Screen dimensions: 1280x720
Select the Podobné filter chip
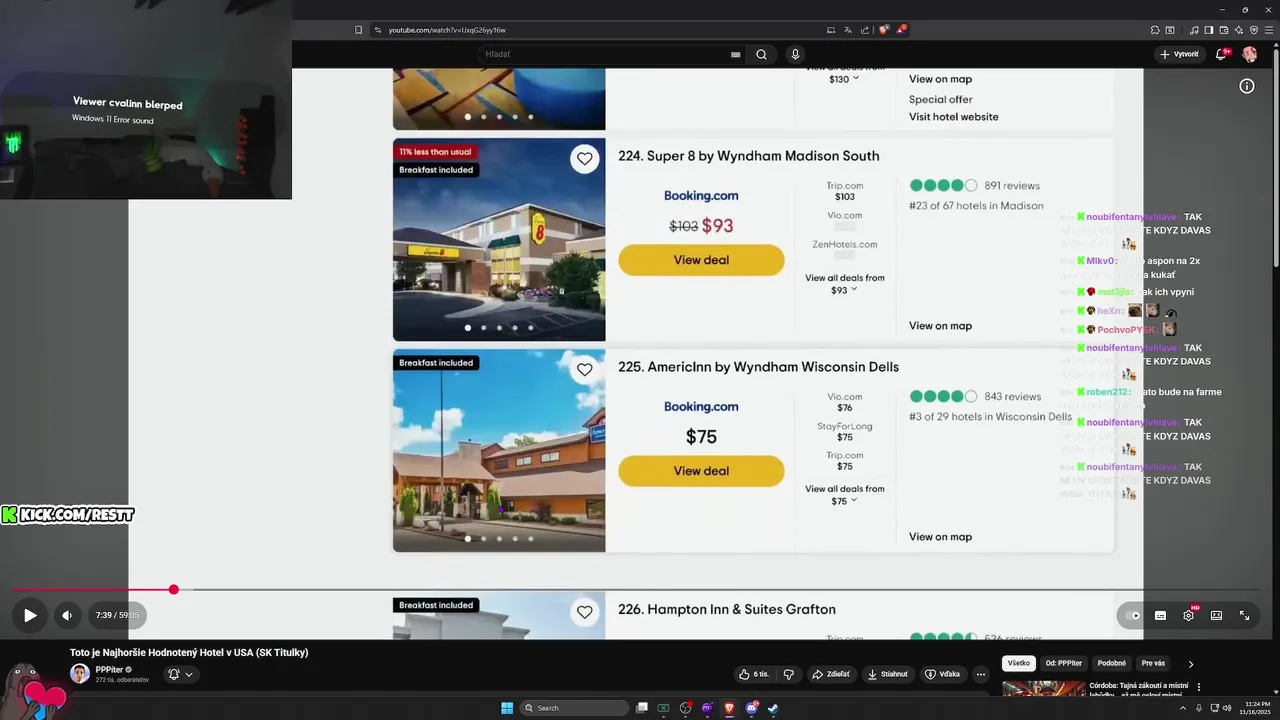pyautogui.click(x=1111, y=663)
